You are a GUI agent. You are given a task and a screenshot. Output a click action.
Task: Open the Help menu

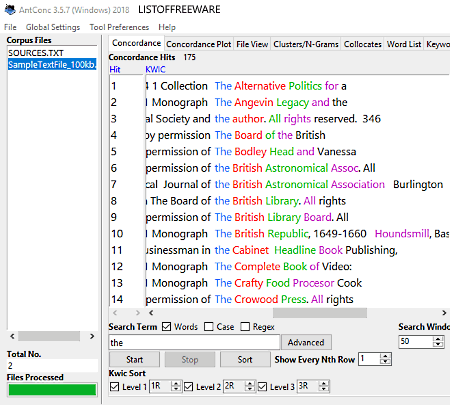point(167,27)
